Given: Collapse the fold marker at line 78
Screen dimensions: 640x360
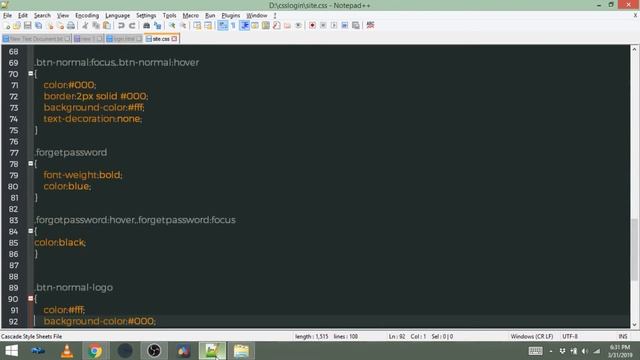Looking at the screenshot, I should pos(31,163).
